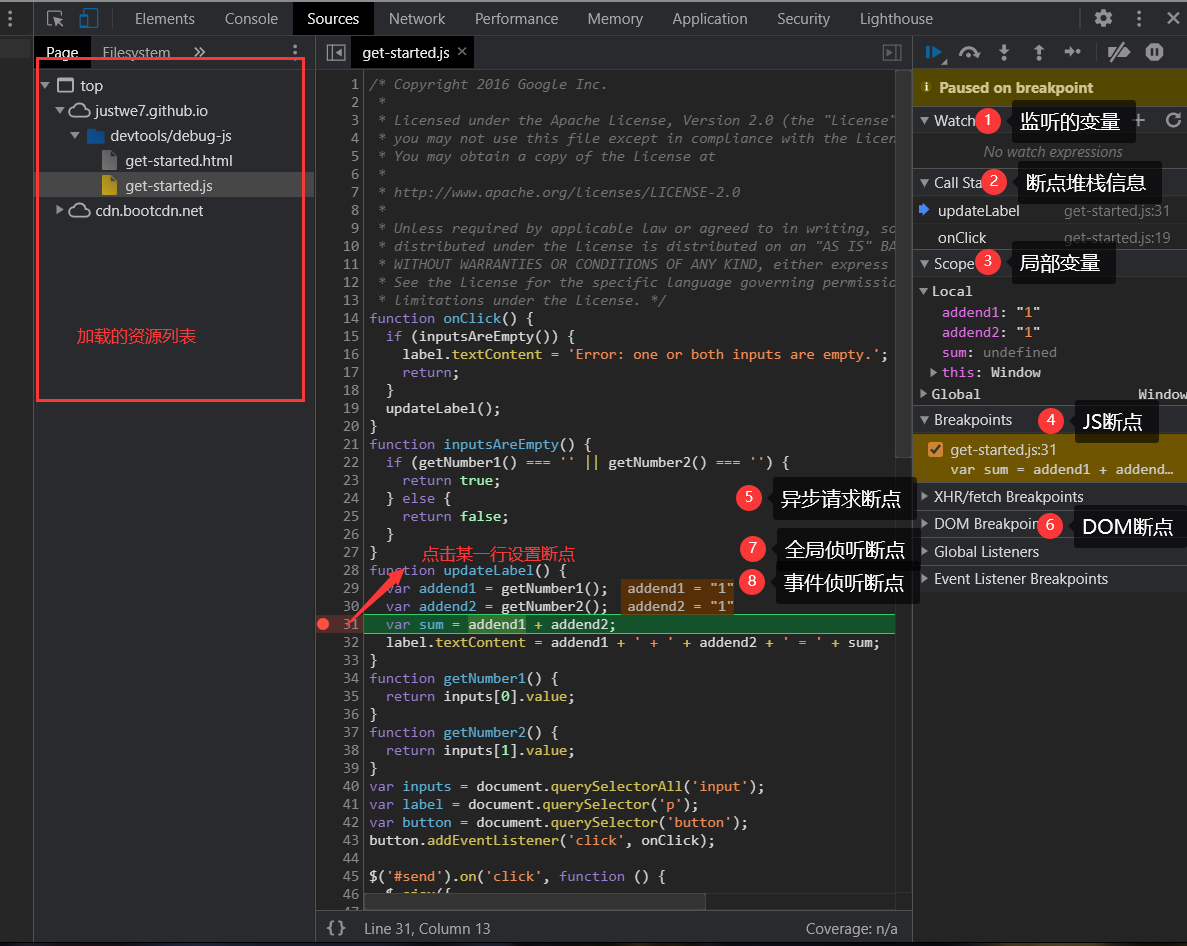
Task: Select get-started.js in the file tree
Action: [x=169, y=185]
